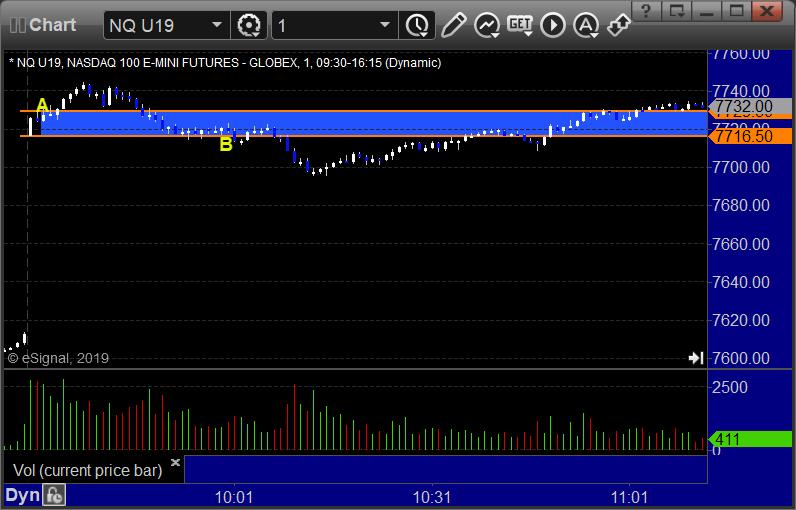The height and width of the screenshot is (510, 796).
Task: Click the 7600.00 price axis label
Action: (741, 358)
